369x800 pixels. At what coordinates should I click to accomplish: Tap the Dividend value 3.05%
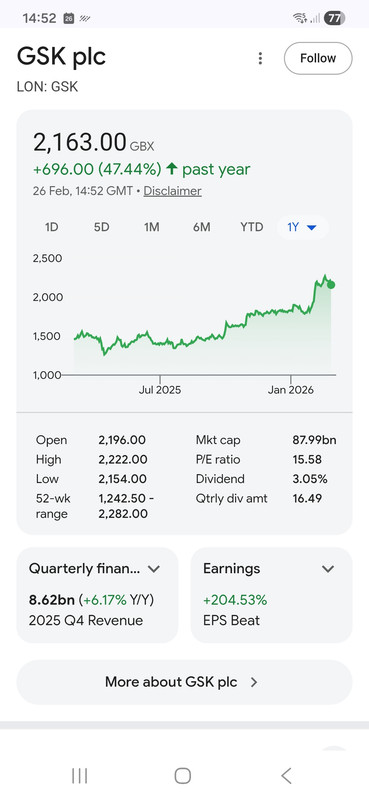click(310, 479)
